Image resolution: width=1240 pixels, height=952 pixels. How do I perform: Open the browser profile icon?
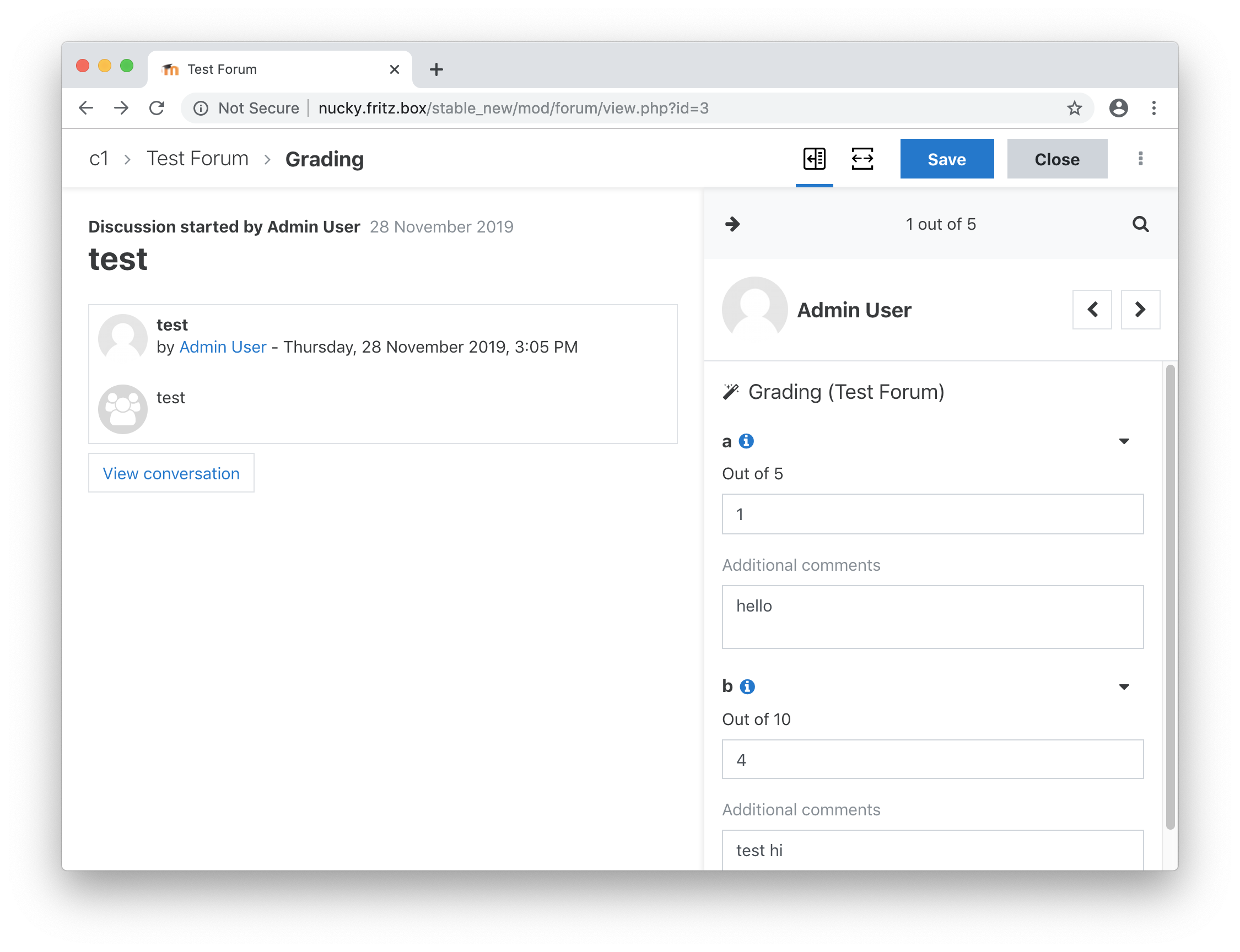point(1118,107)
